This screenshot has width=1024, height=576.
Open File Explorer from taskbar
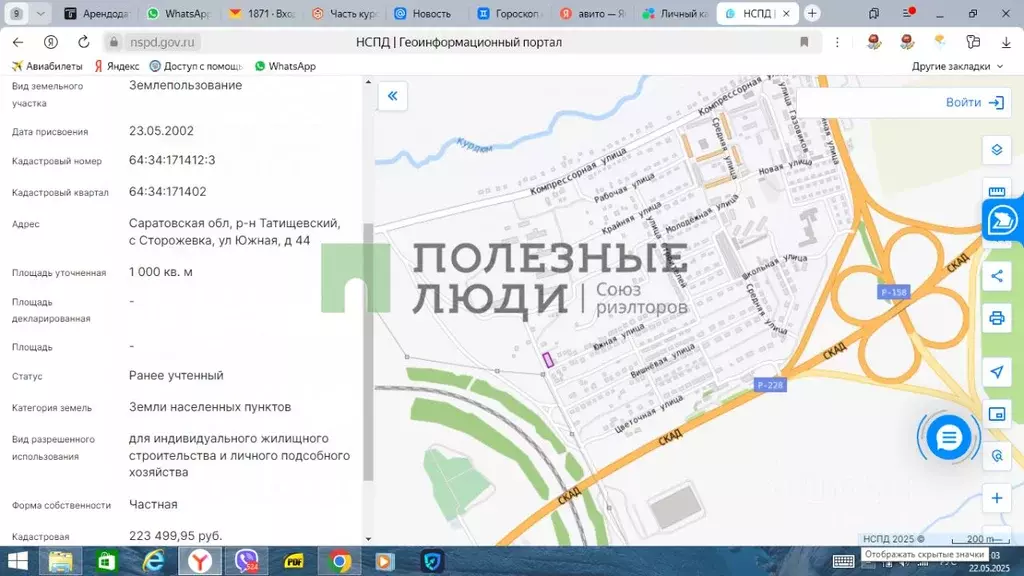[x=61, y=561]
